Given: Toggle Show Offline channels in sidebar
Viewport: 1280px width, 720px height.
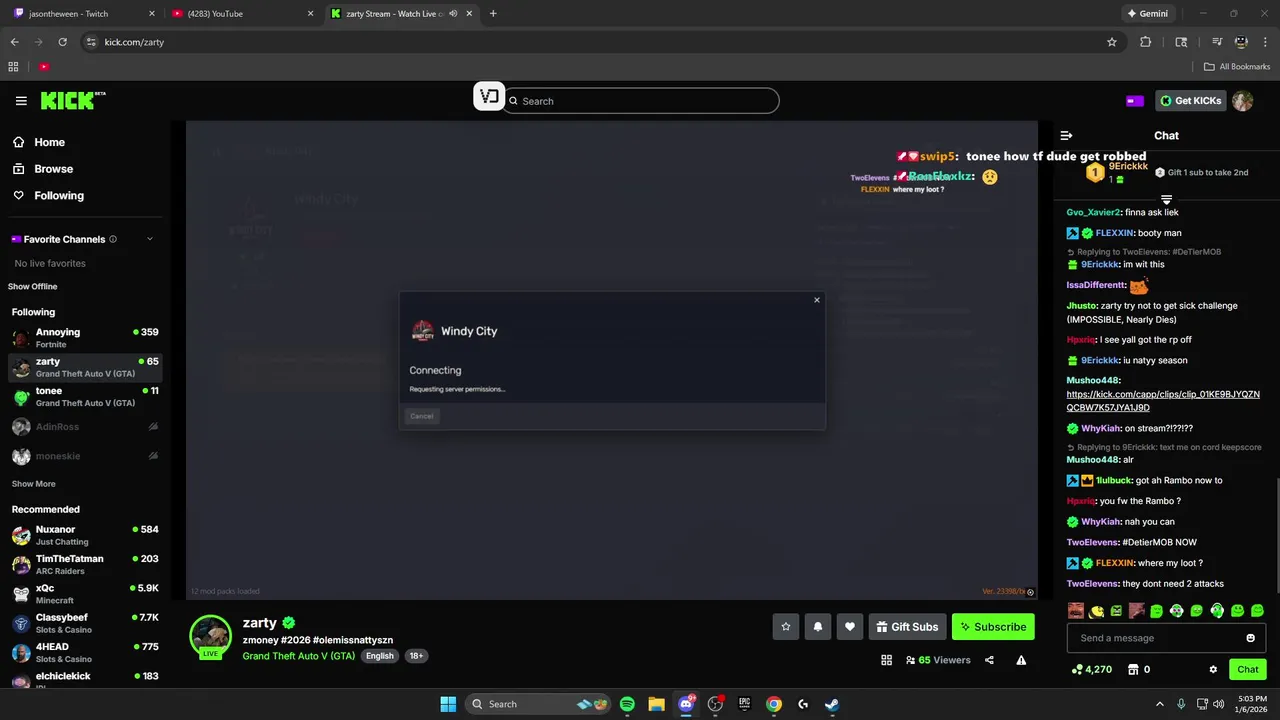Looking at the screenshot, I should (33, 287).
